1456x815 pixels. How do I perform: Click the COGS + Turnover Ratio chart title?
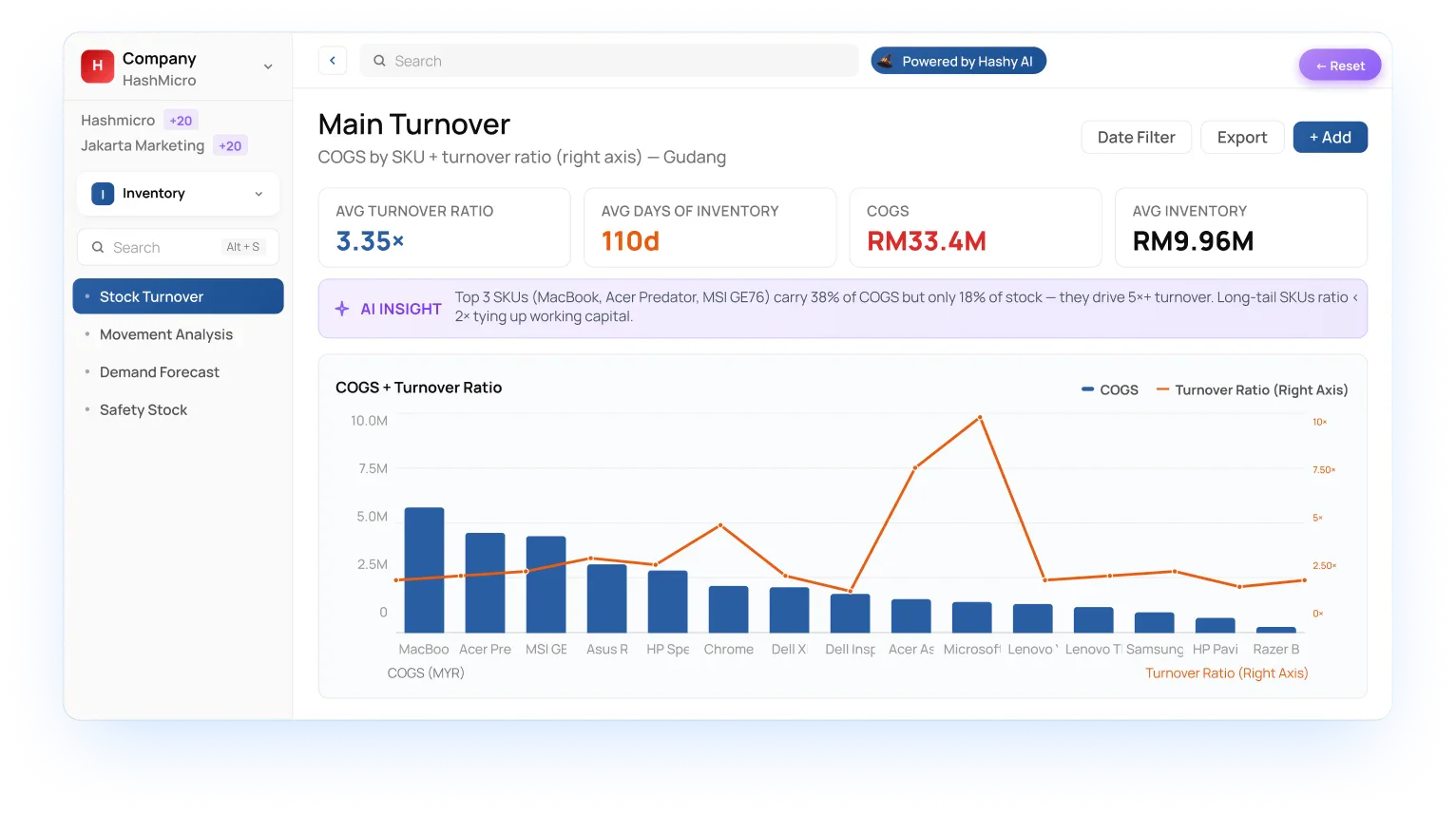[419, 388]
